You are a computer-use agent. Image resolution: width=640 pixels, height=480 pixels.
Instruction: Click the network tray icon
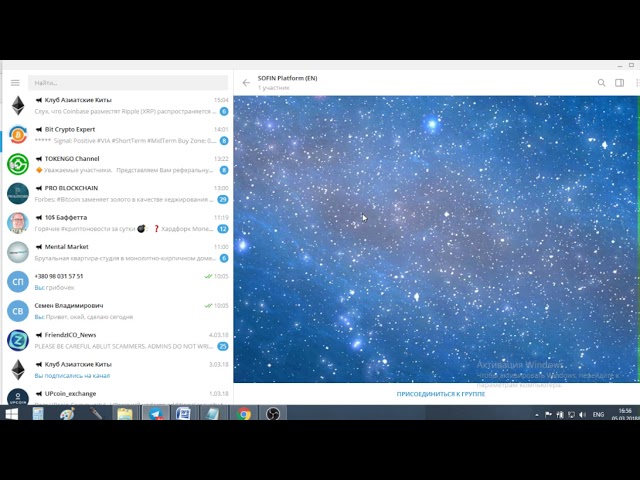pos(571,415)
